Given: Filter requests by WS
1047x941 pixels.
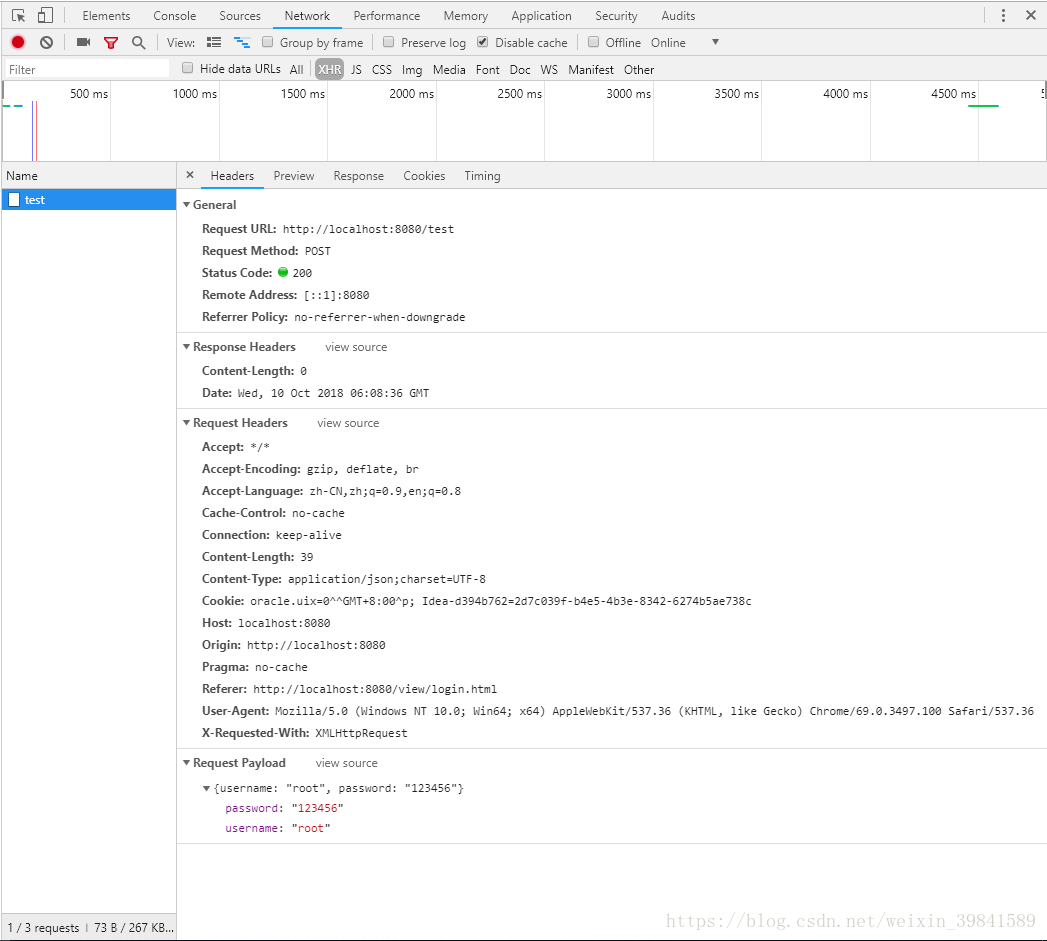Looking at the screenshot, I should point(549,69).
